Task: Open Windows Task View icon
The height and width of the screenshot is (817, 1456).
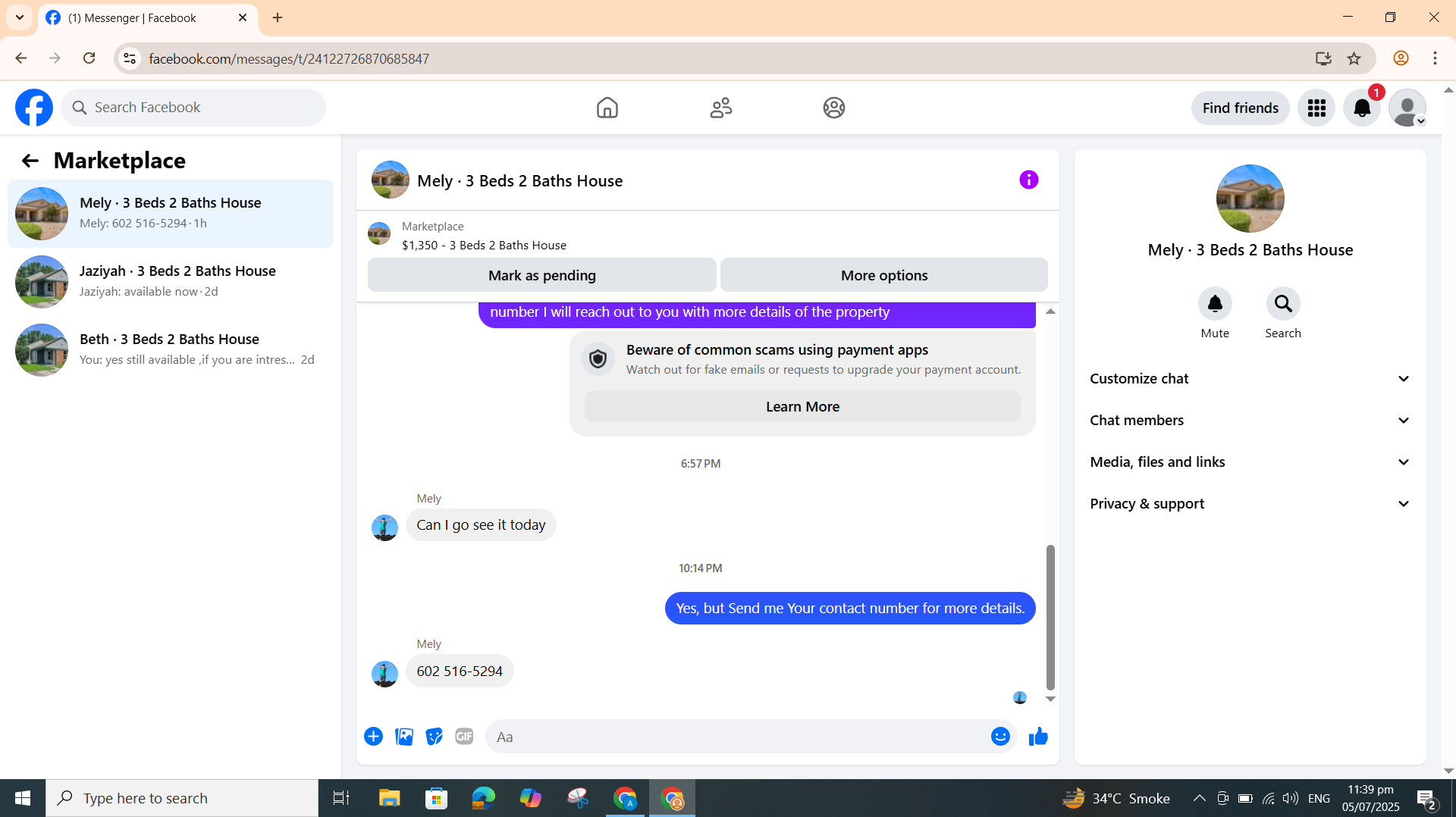Action: pyautogui.click(x=341, y=798)
